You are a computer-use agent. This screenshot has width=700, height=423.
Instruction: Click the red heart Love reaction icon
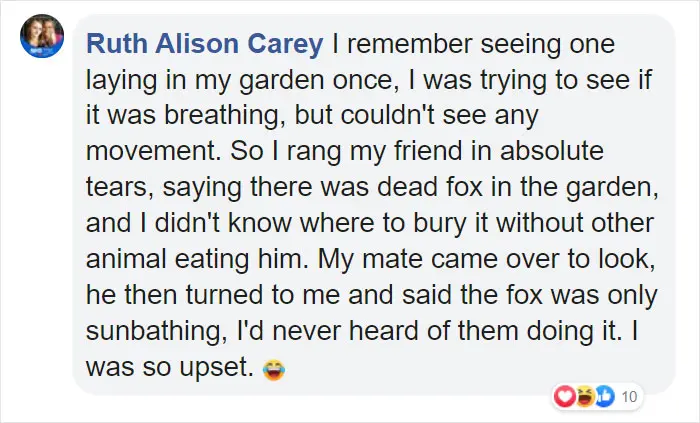pyautogui.click(x=562, y=398)
